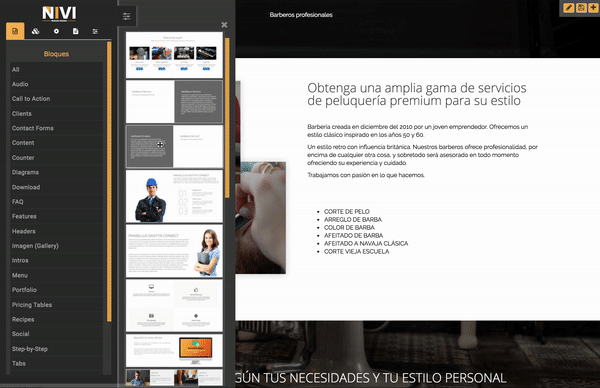
Task: Select the All category
Action: pos(56,70)
